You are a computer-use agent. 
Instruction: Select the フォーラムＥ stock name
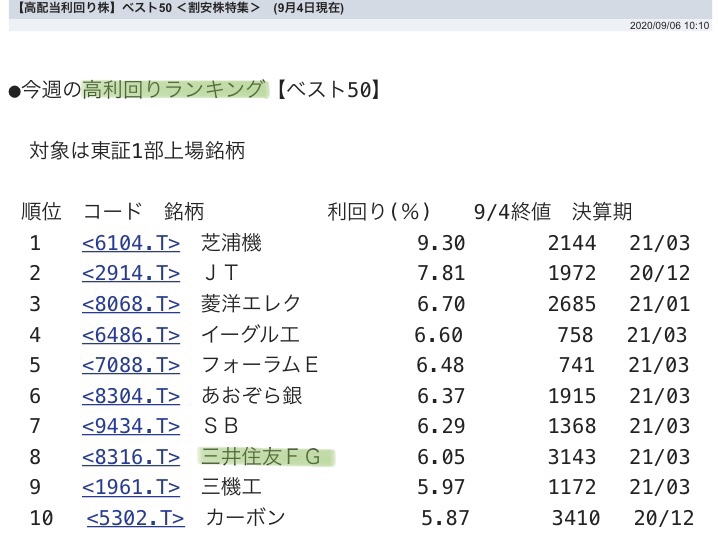(x=260, y=365)
